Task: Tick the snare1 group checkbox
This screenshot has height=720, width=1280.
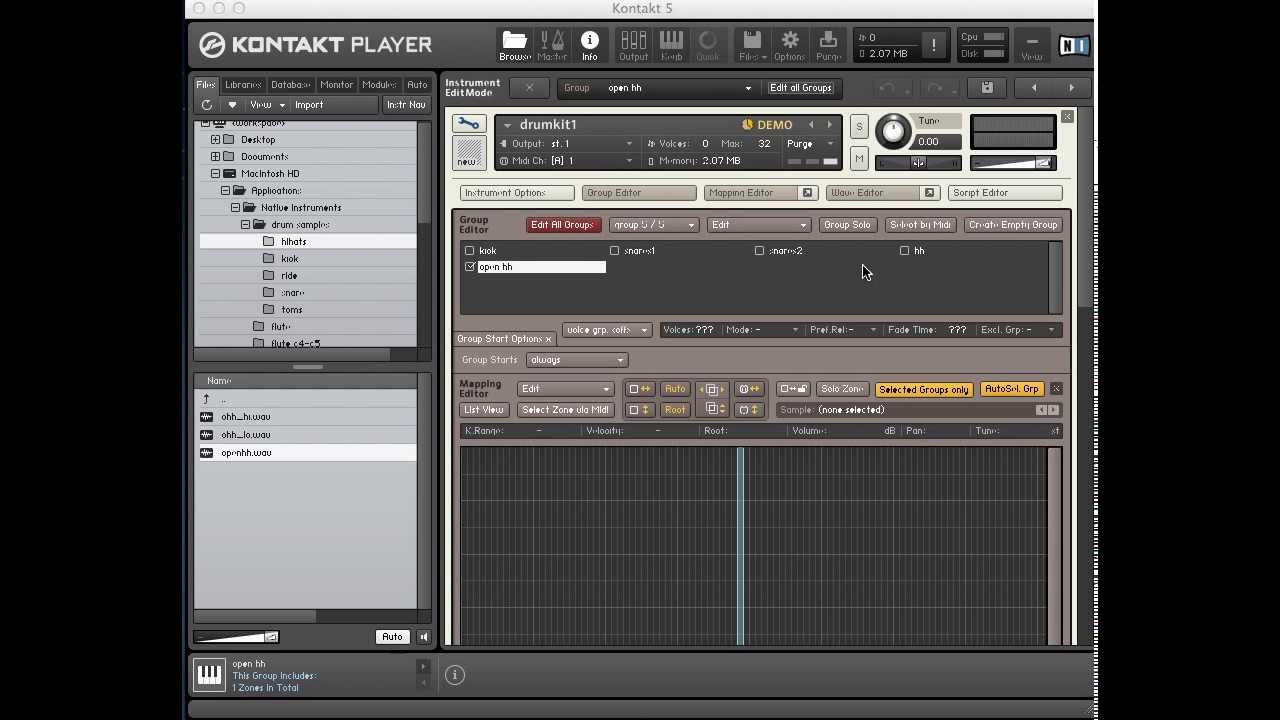Action: pyautogui.click(x=614, y=251)
